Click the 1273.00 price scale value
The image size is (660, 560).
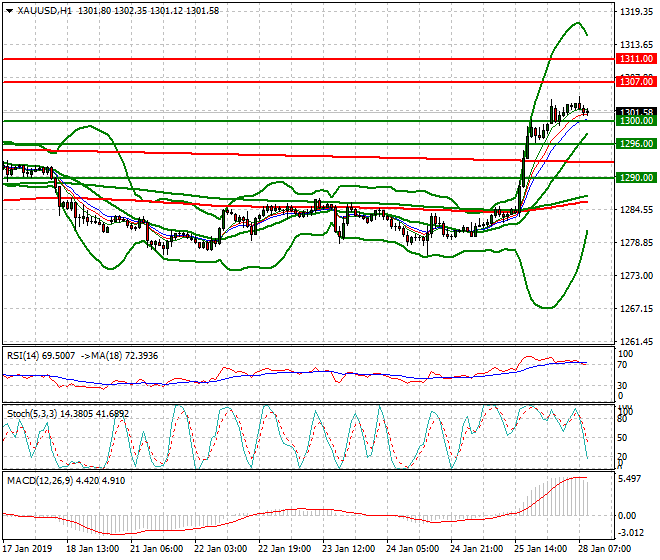click(636, 276)
